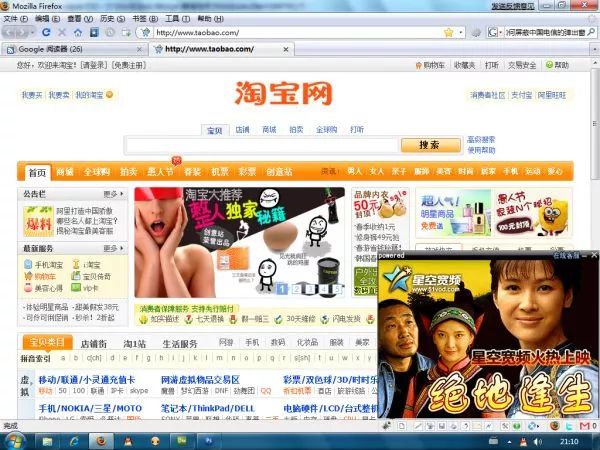The width and height of the screenshot is (600, 450).
Task: Click the Stop loading X icon
Action: coord(62,33)
